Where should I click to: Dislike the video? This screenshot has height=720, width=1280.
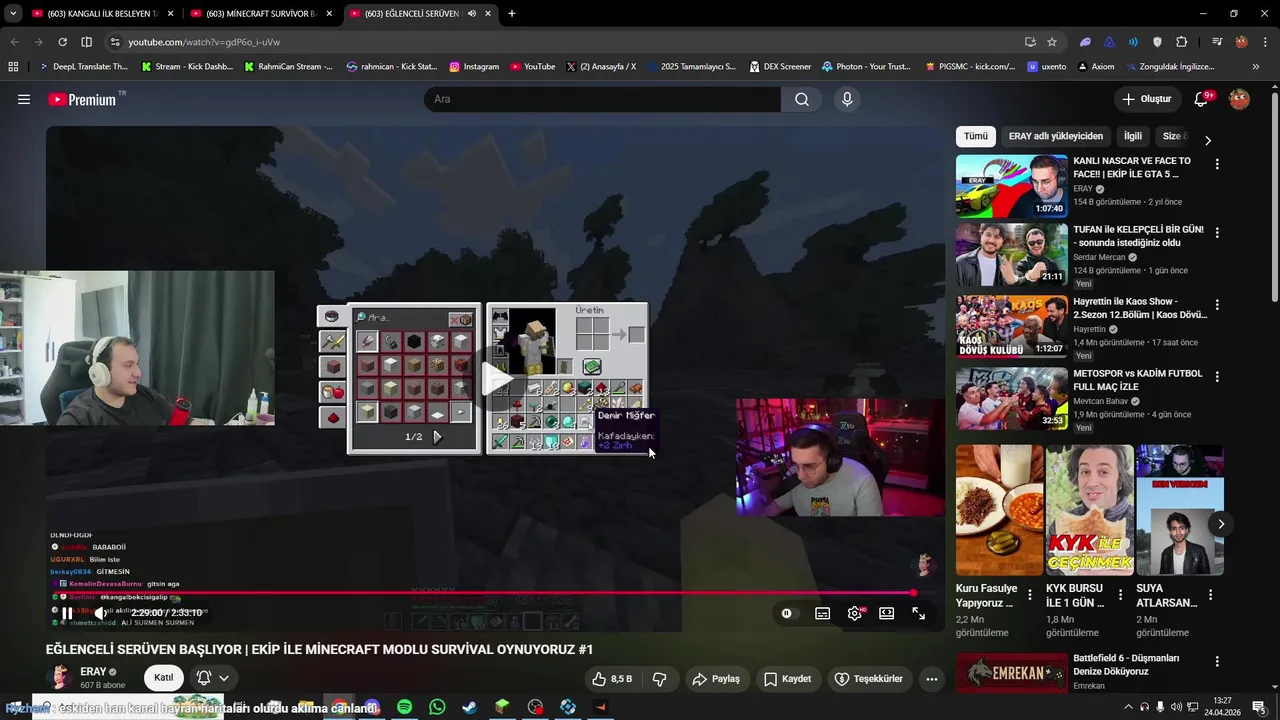(660, 679)
